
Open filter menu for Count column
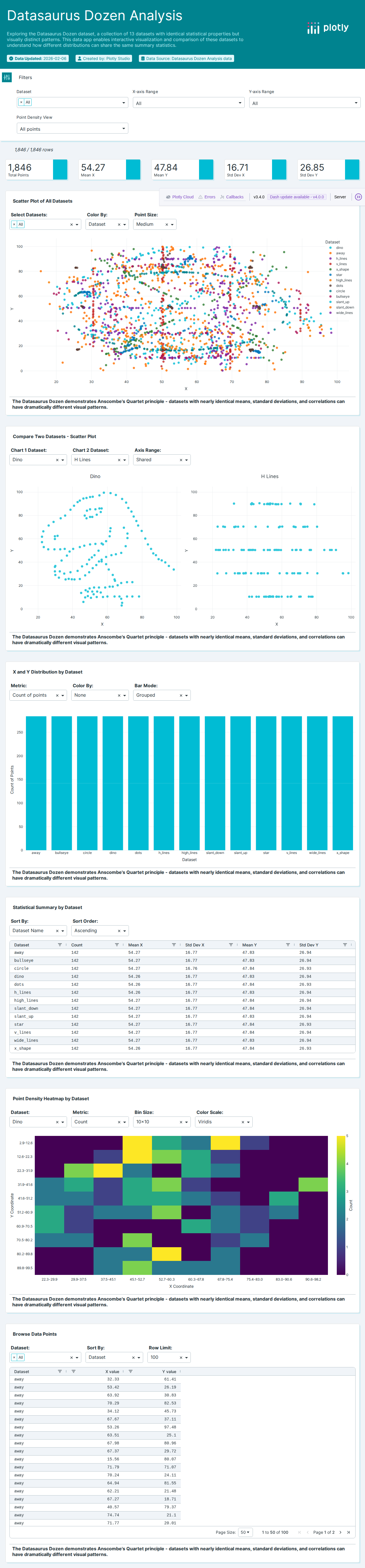[x=117, y=945]
